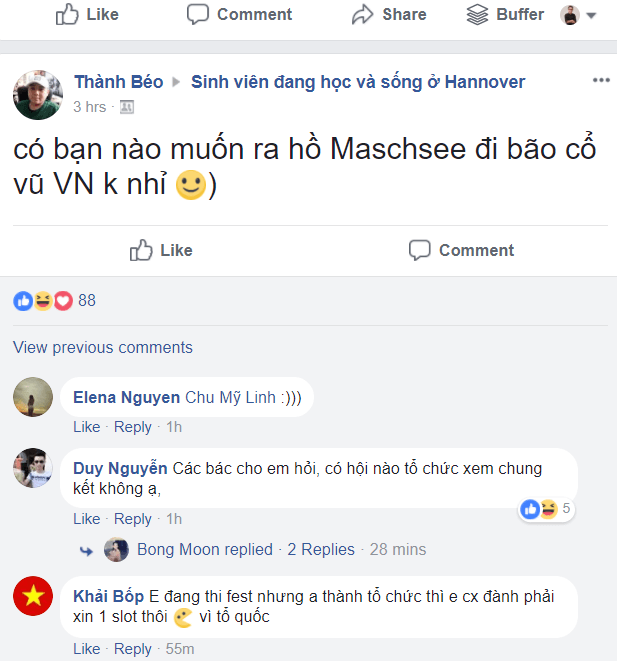
Task: Toggle Like on Khải Bốp's comment
Action: (87, 649)
